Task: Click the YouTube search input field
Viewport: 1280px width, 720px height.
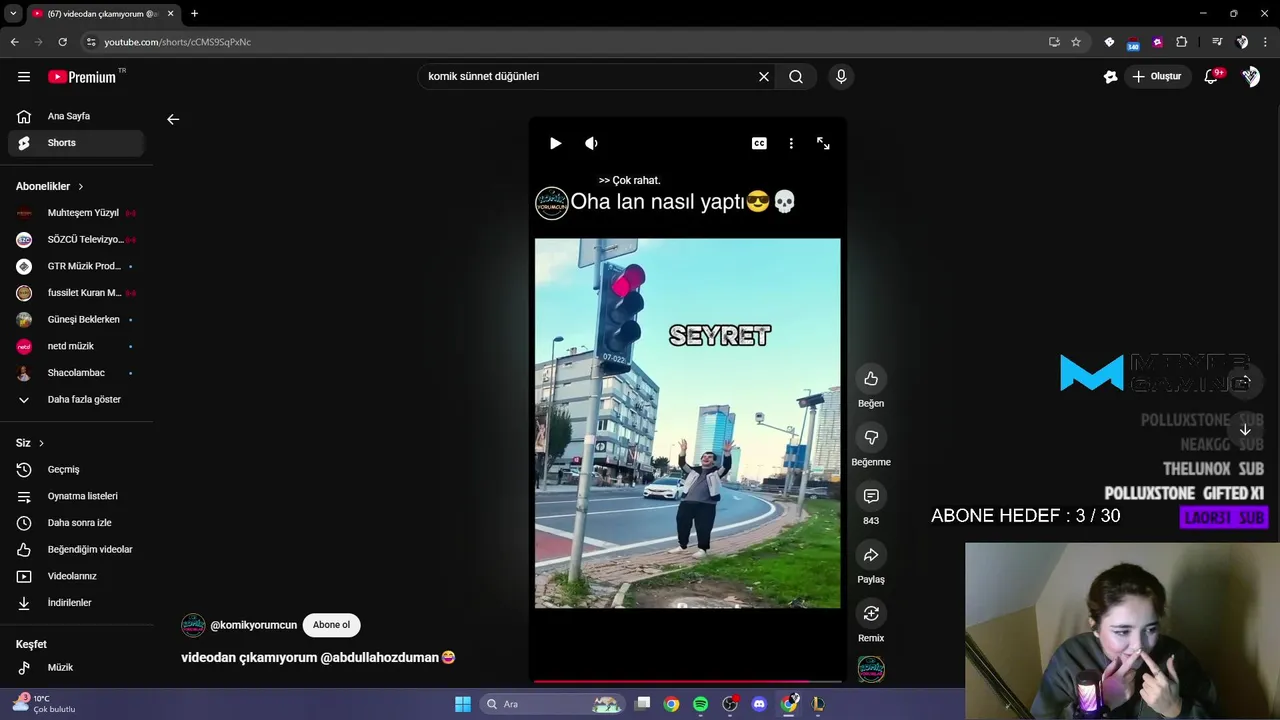Action: (x=588, y=77)
